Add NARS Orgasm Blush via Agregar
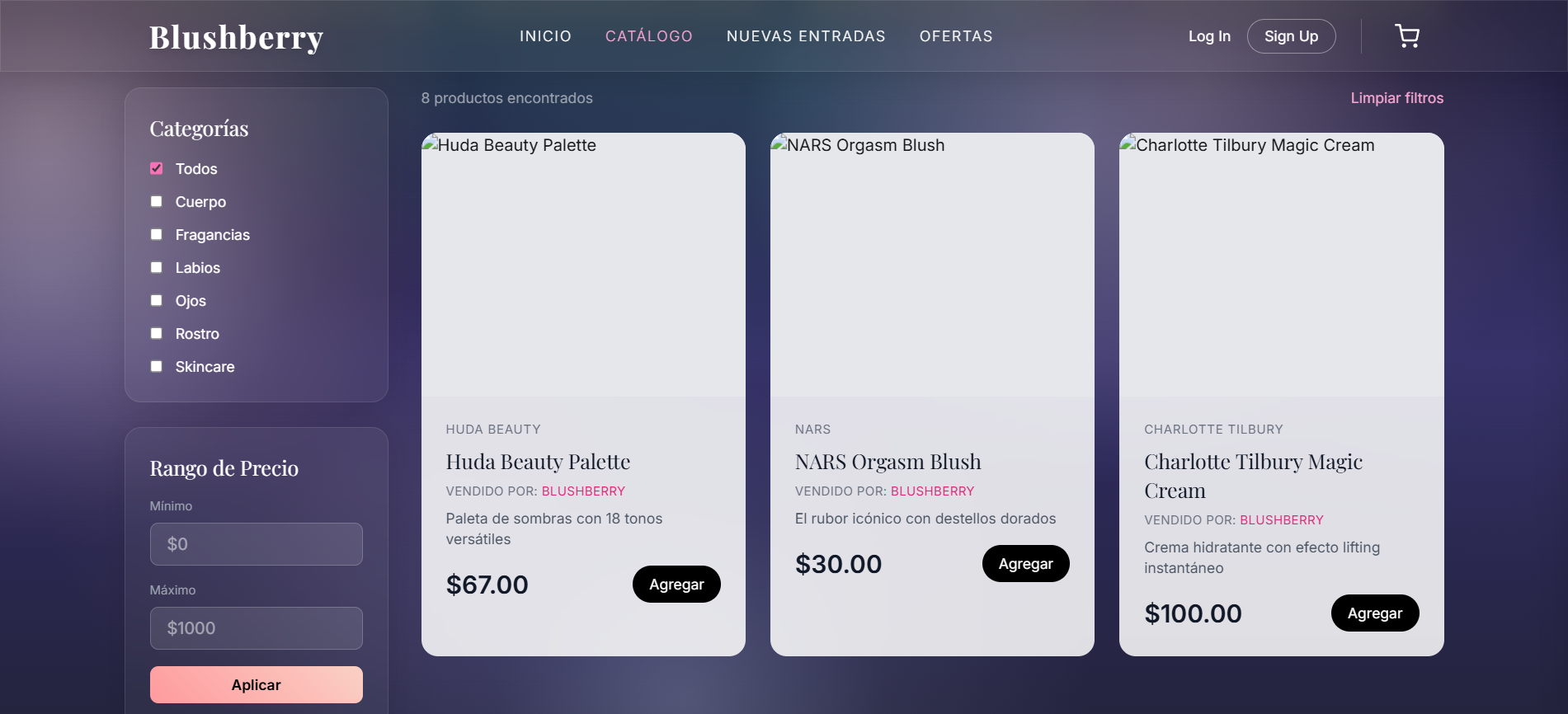The image size is (1568, 714). coord(1025,564)
